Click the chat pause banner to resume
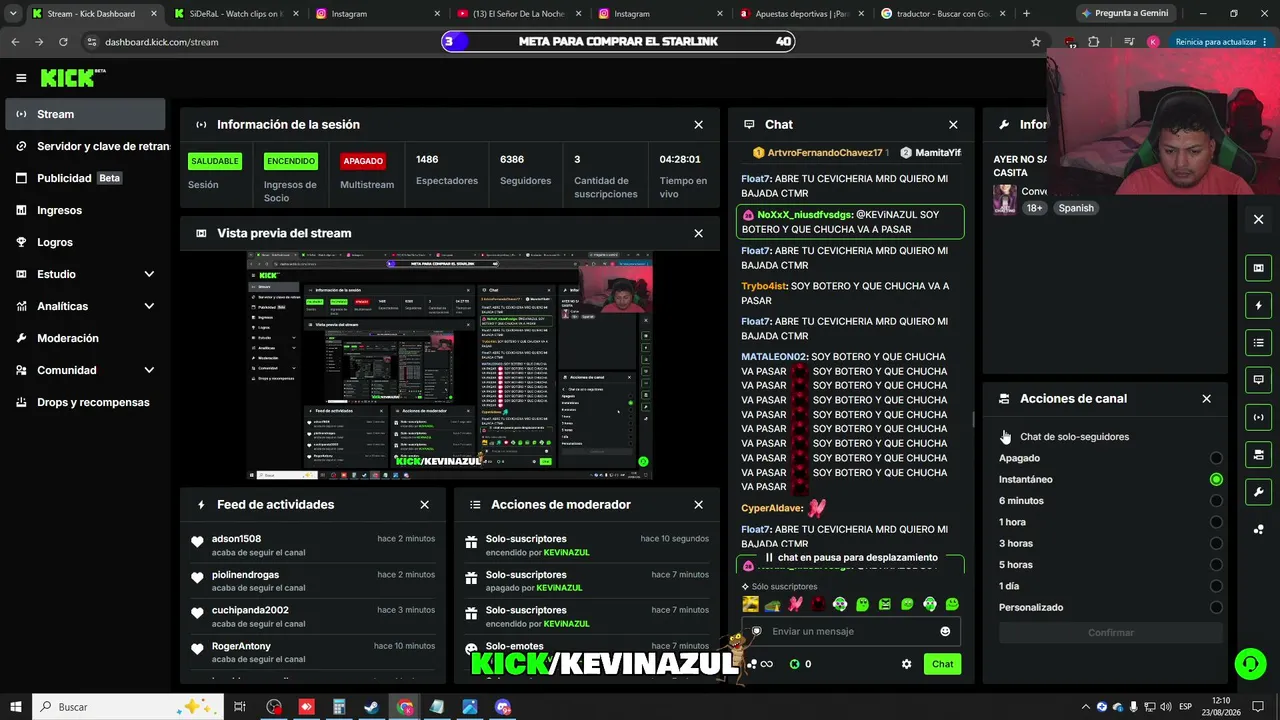Screen dimensions: 1280x720 [851, 557]
